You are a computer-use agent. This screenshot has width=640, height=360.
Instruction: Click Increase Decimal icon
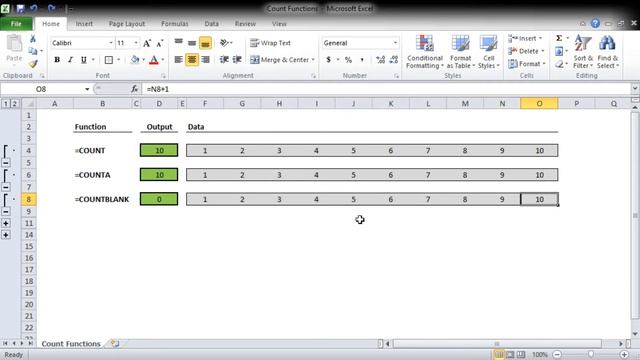pyautogui.click(x=380, y=60)
